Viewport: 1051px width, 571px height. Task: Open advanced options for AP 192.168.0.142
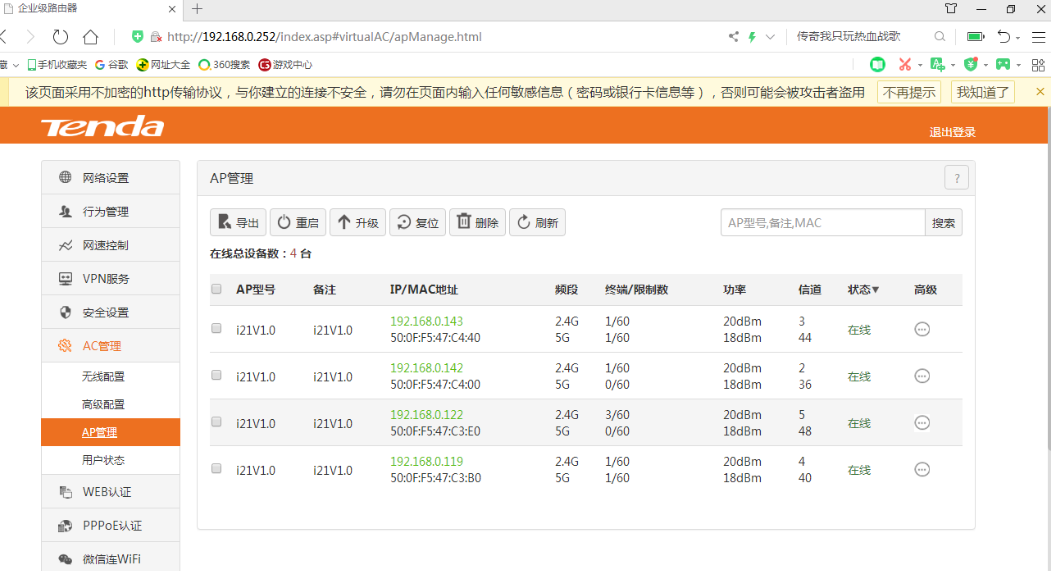pos(922,376)
